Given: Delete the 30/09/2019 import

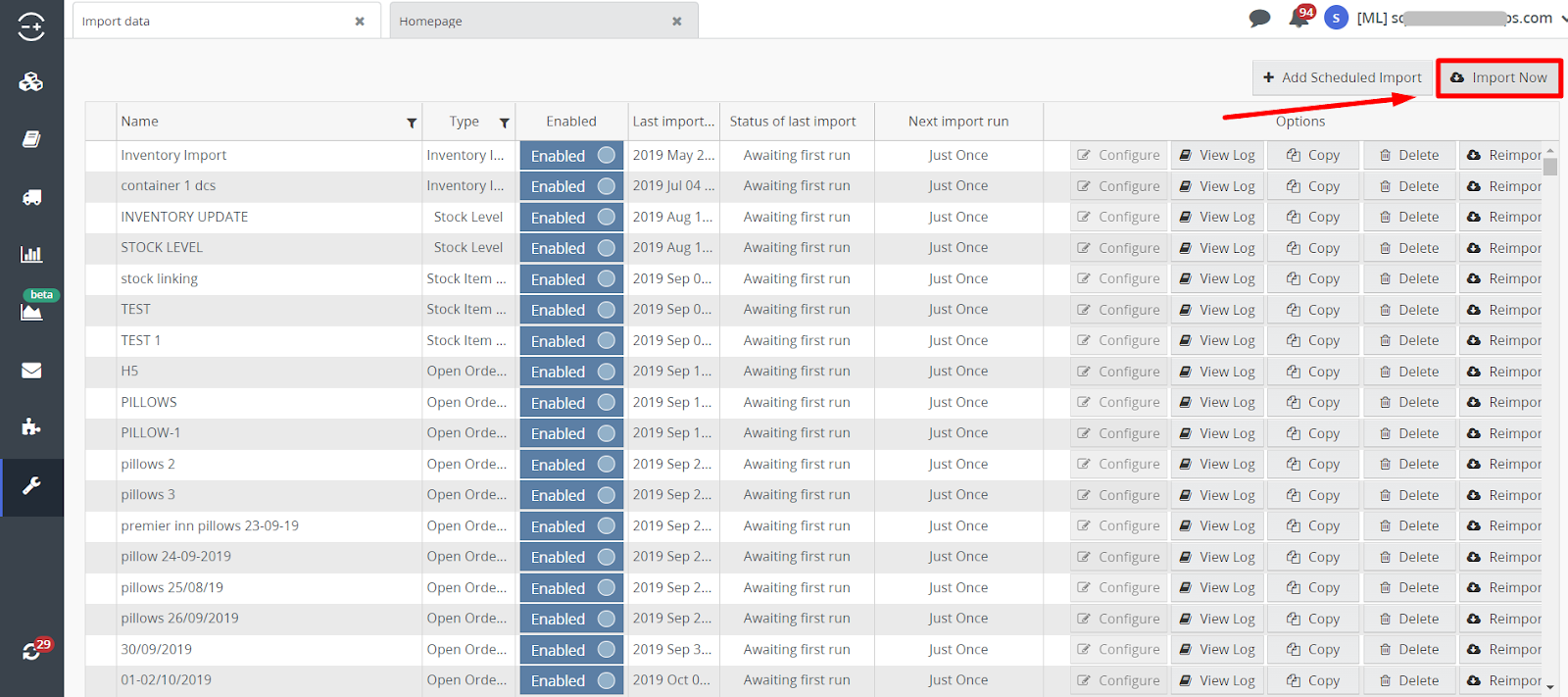Looking at the screenshot, I should (x=1409, y=649).
